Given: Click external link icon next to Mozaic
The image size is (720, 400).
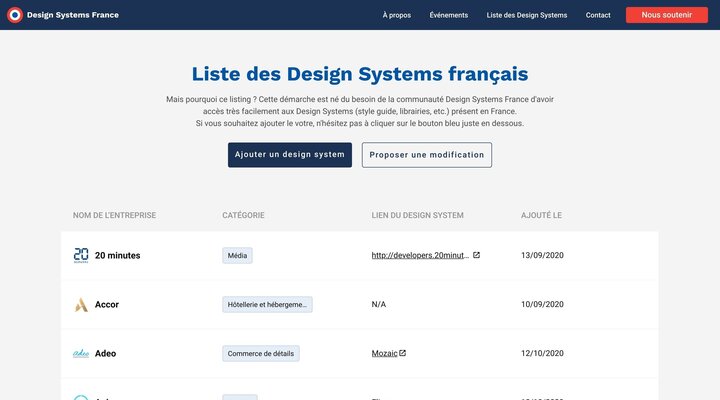Looking at the screenshot, I should [x=402, y=353].
